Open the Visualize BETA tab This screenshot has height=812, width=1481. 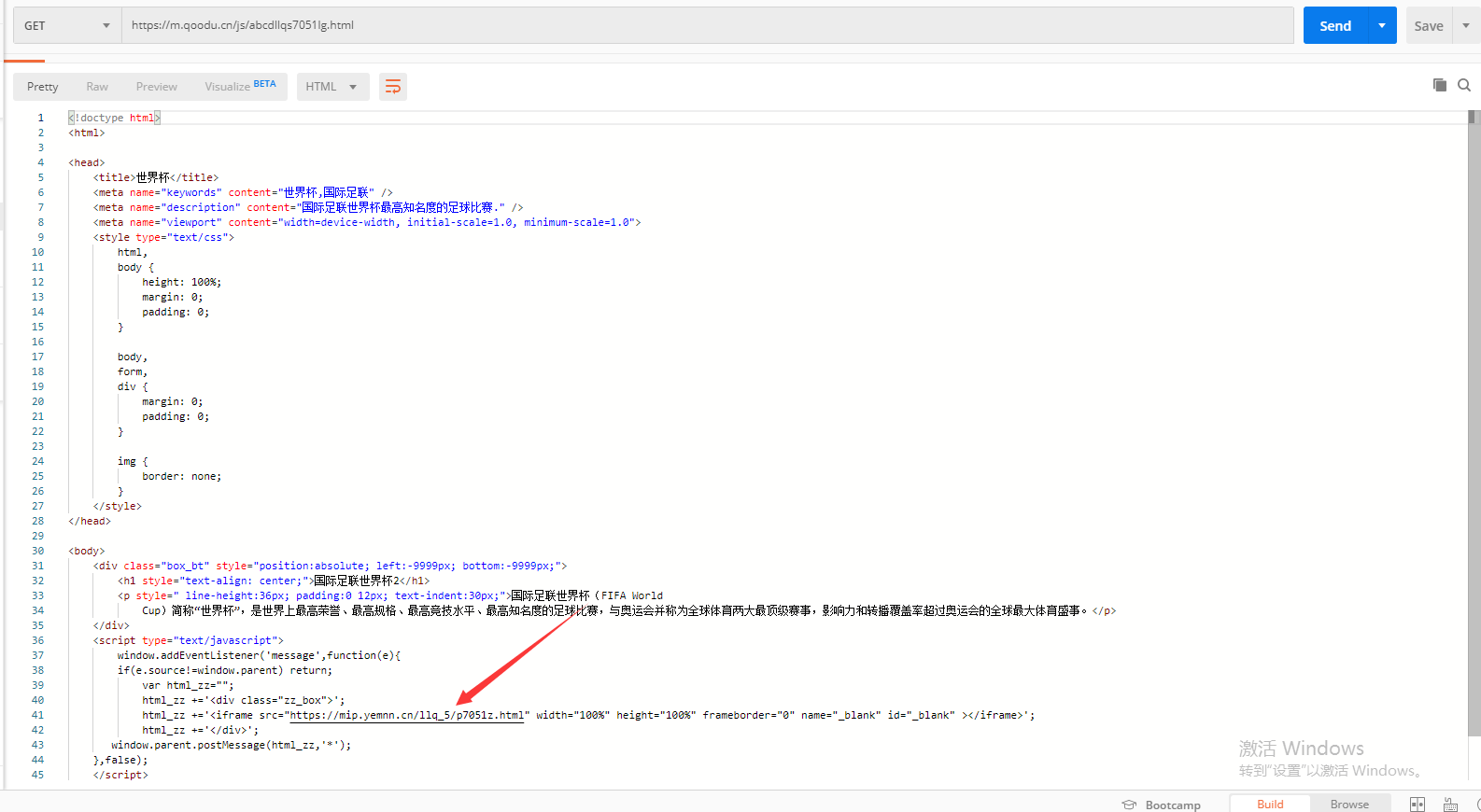point(240,87)
